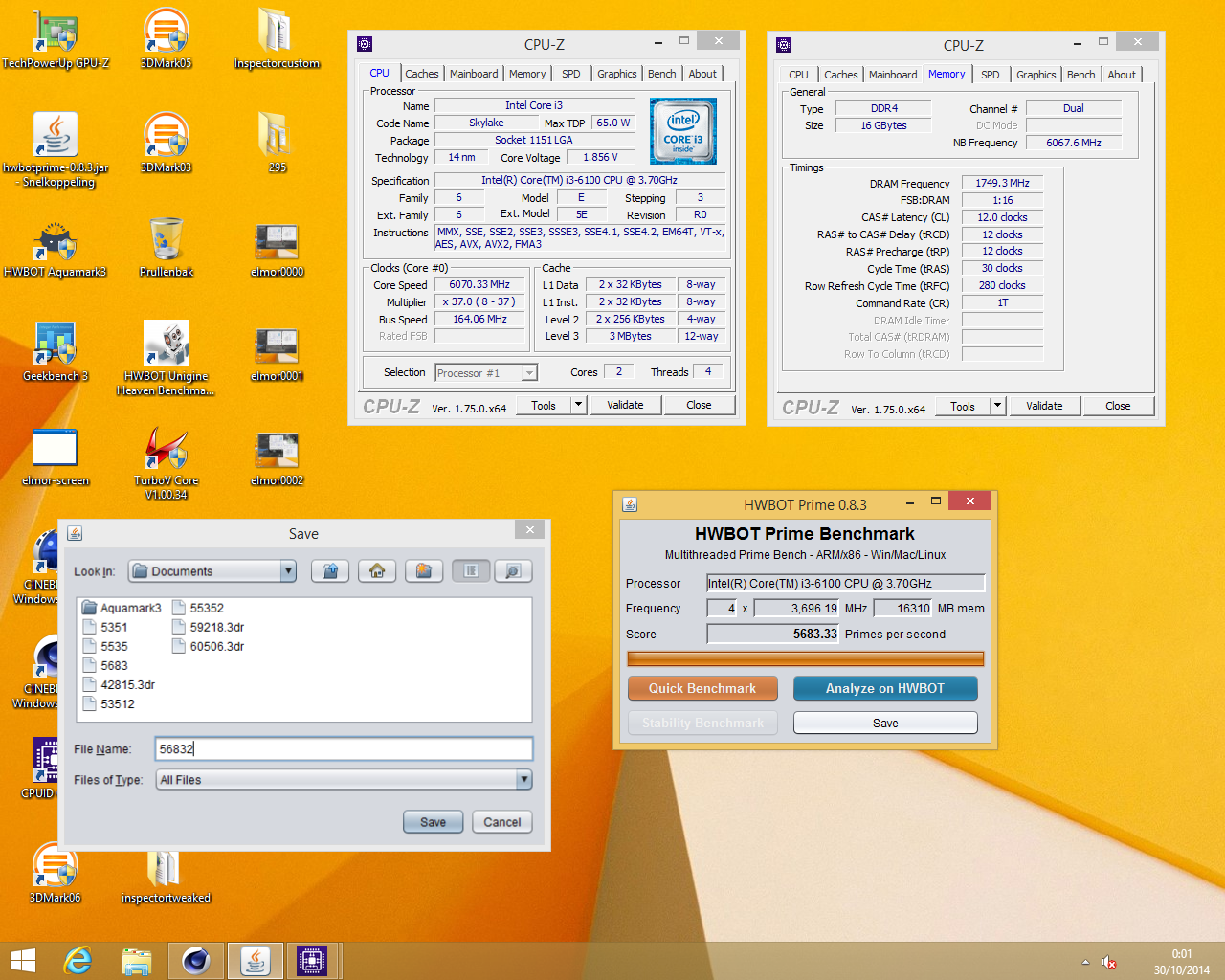This screenshot has height=980, width=1225.
Task: Switch to CPU-Z taskbar item
Action: tap(312, 961)
